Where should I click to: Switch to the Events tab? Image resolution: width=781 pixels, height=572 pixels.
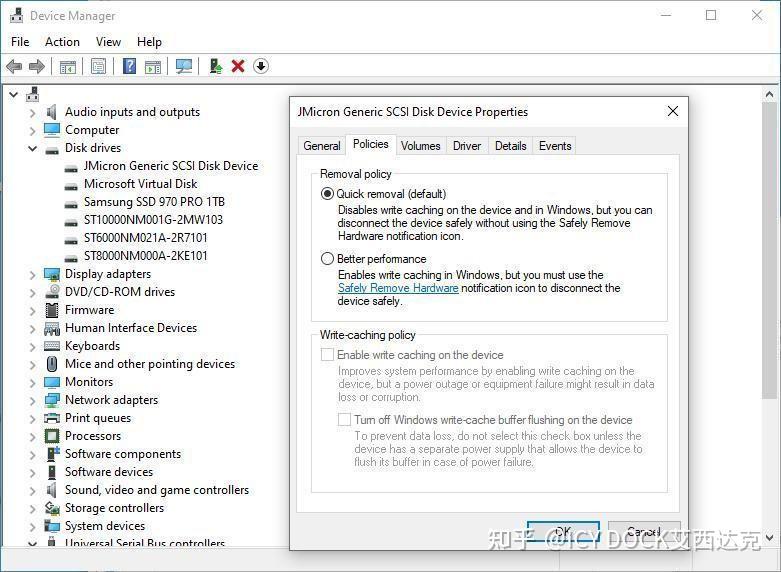point(555,146)
